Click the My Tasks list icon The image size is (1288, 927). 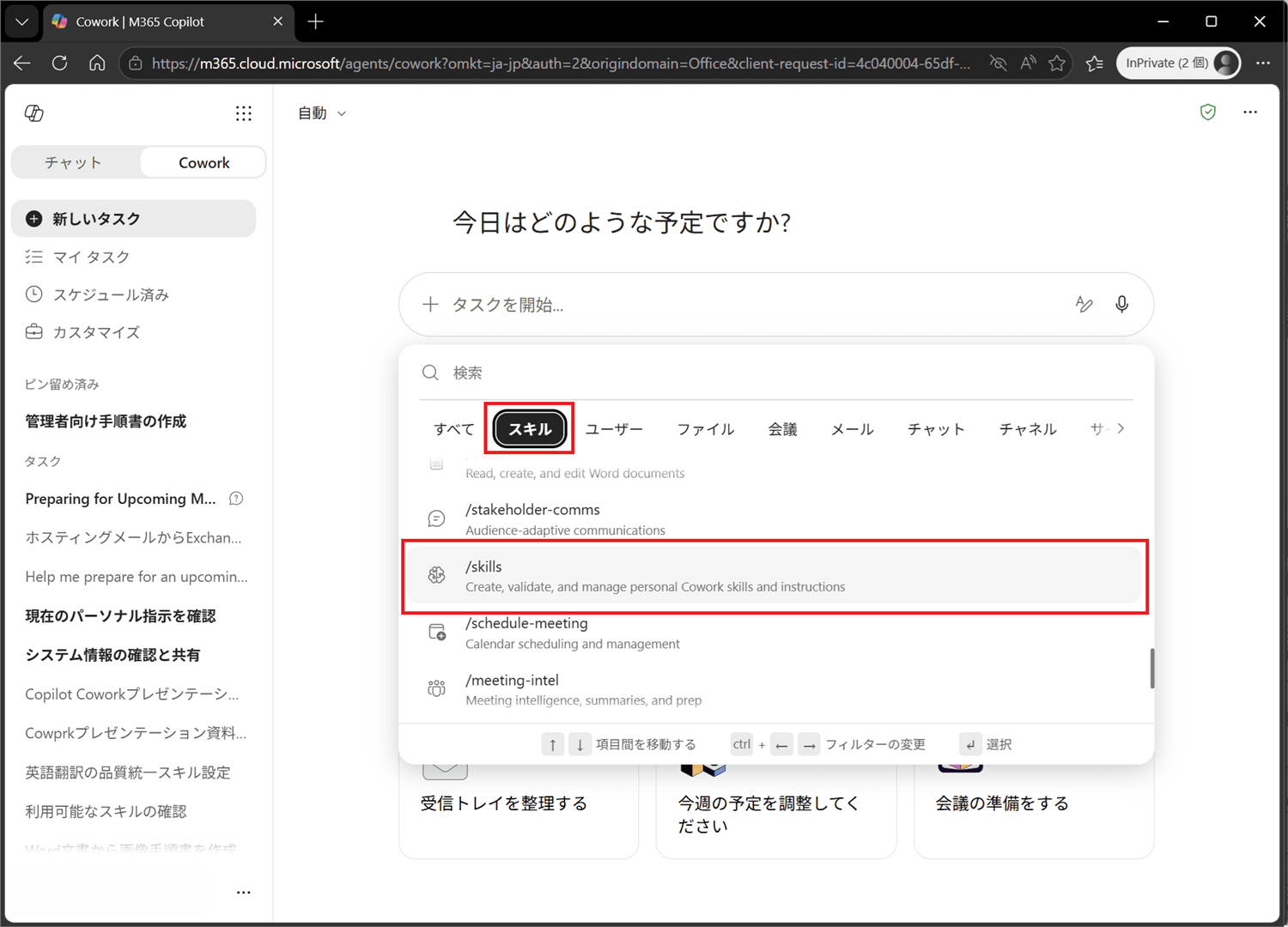[33, 257]
